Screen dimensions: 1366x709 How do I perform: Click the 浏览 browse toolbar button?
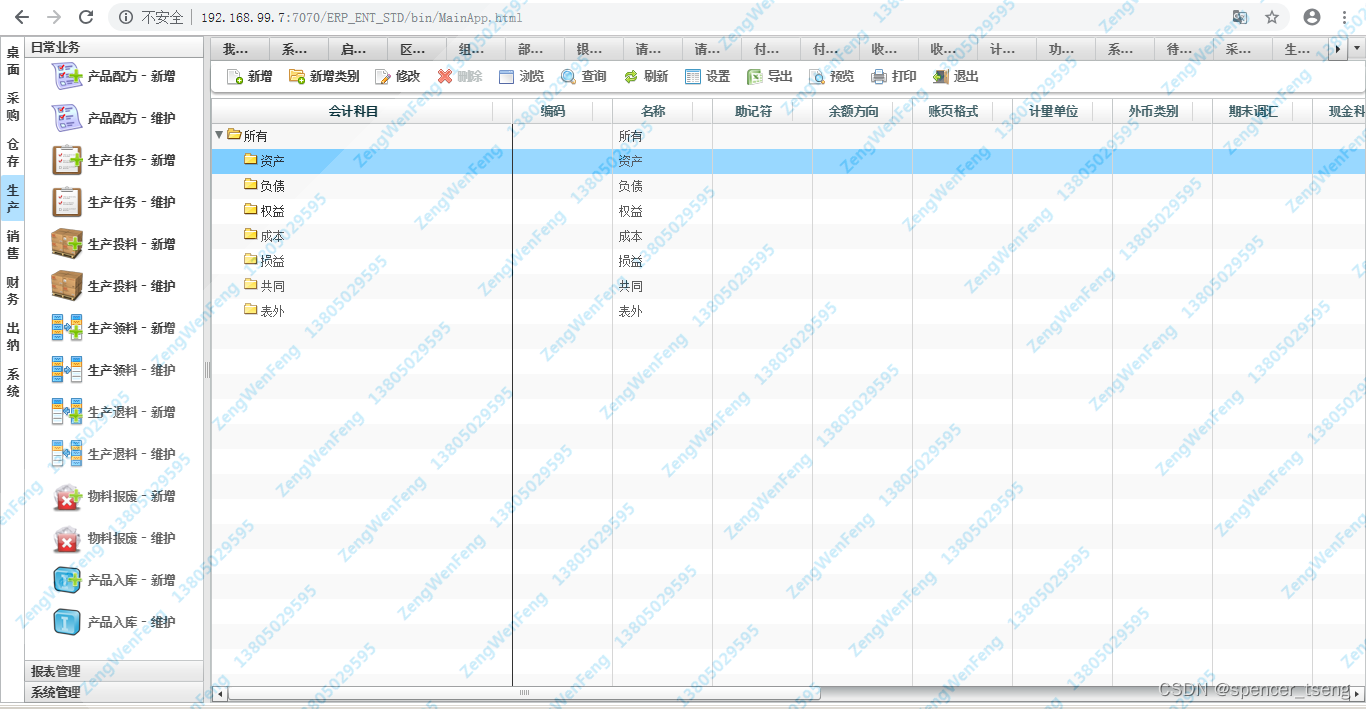521,76
